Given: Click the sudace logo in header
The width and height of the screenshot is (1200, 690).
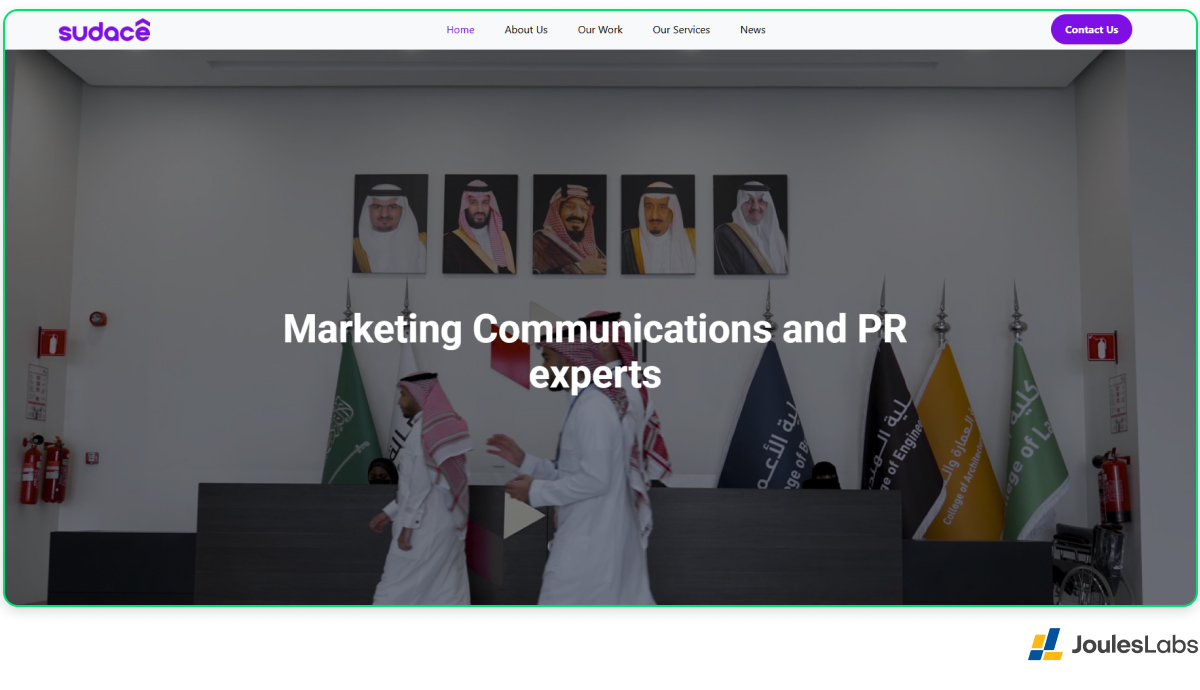Looking at the screenshot, I should (x=104, y=30).
